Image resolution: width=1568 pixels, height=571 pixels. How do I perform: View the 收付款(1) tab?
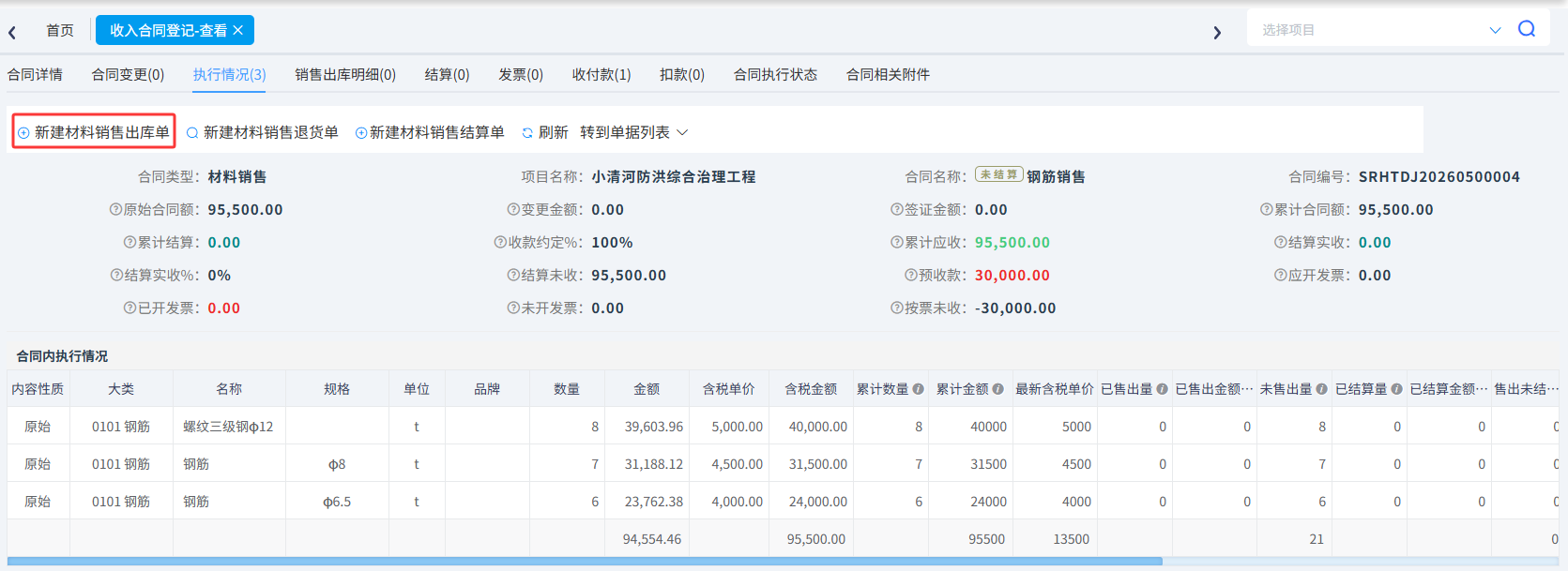(x=601, y=75)
